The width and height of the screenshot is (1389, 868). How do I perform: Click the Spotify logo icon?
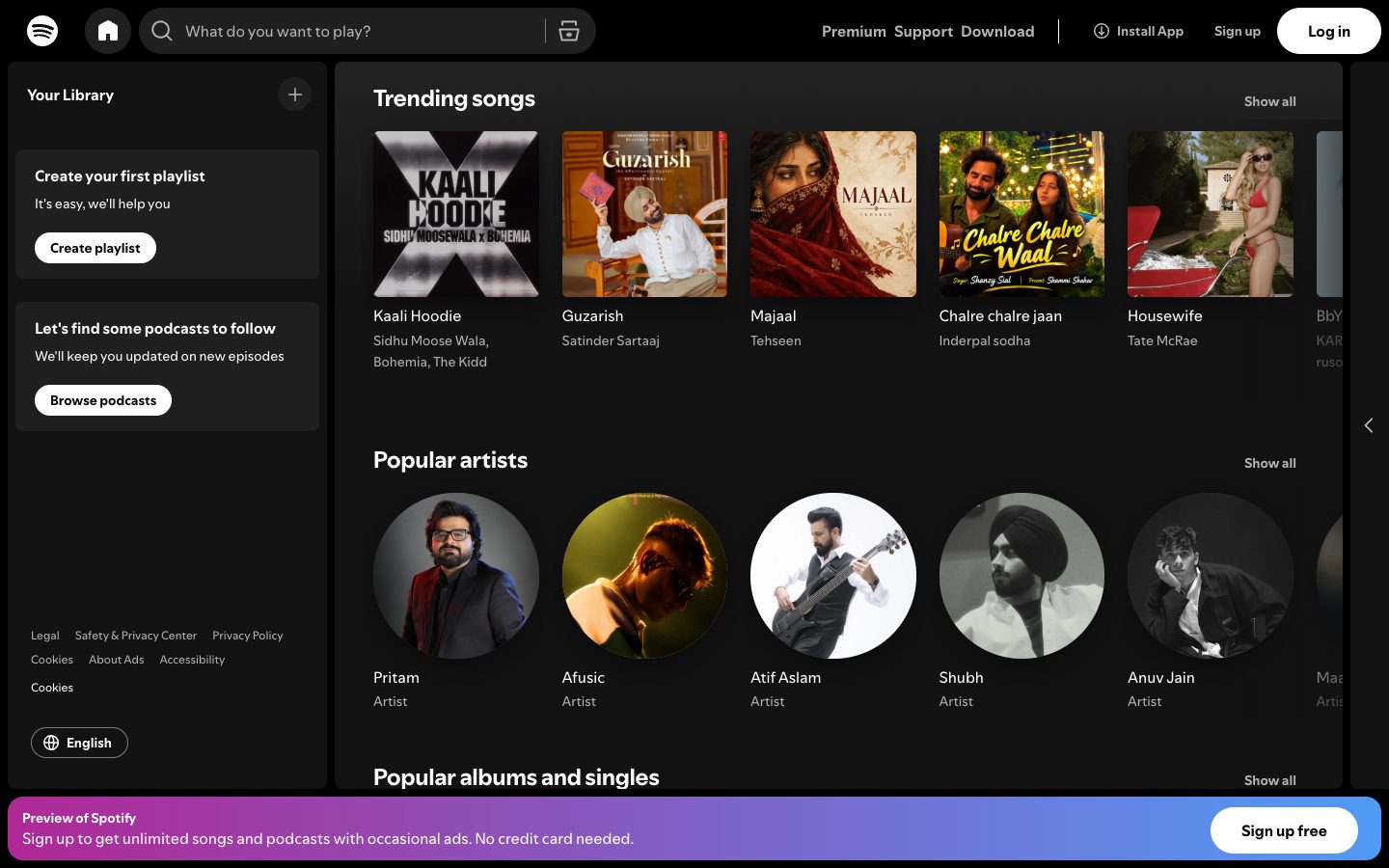[42, 31]
